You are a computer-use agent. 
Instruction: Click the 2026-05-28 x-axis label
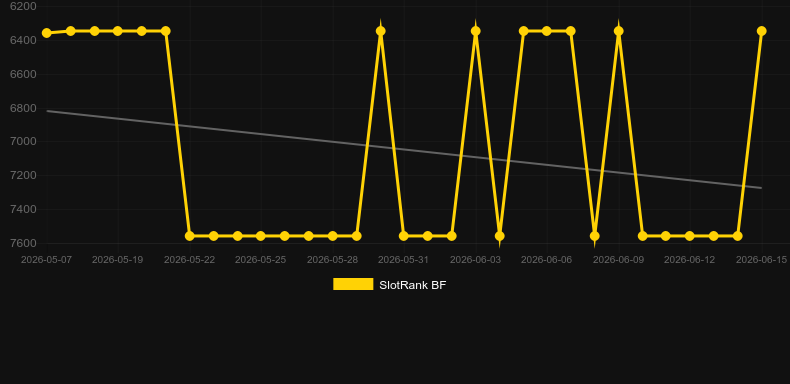click(333, 260)
